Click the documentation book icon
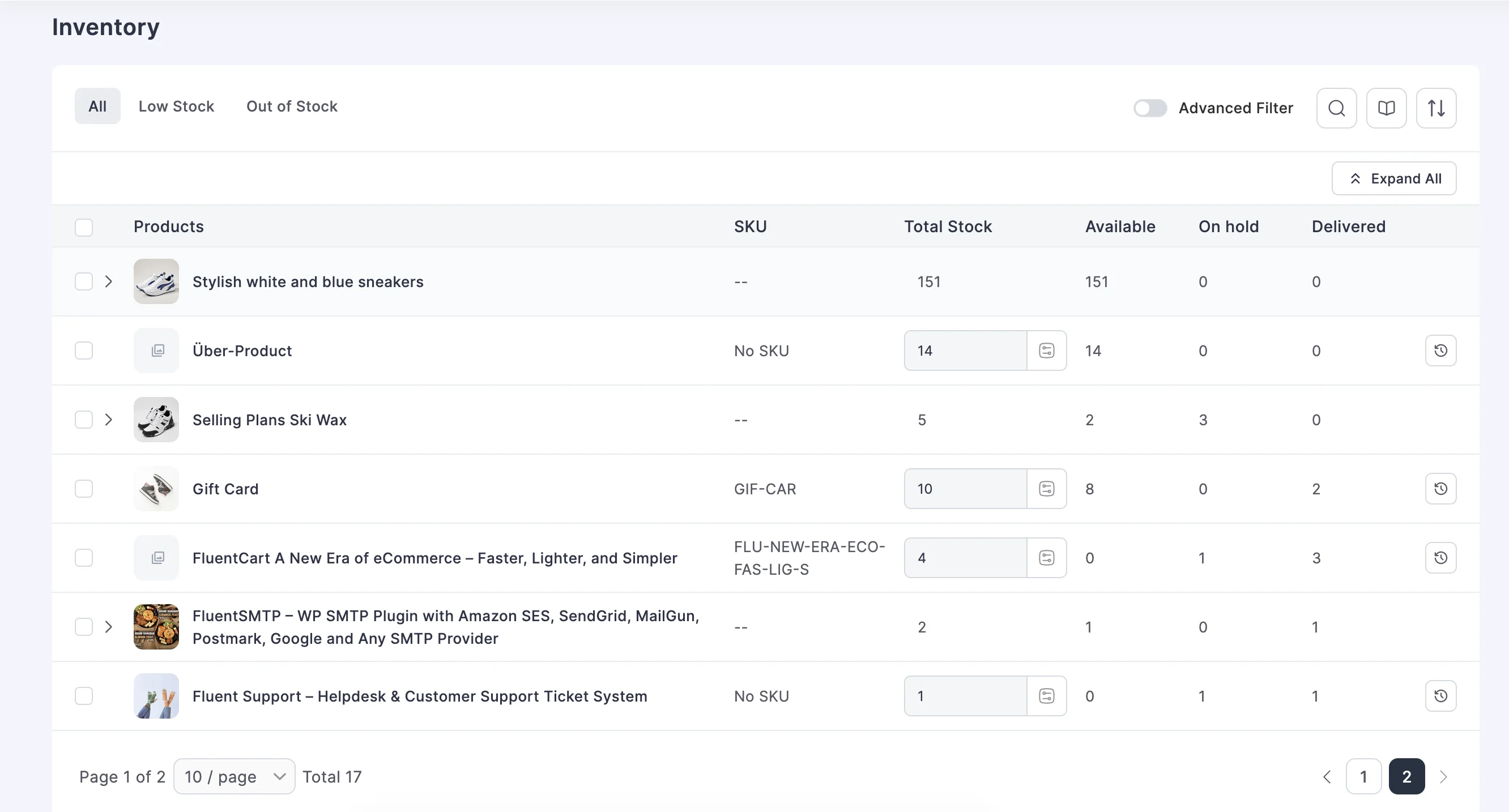This screenshot has width=1509, height=812. click(1386, 108)
